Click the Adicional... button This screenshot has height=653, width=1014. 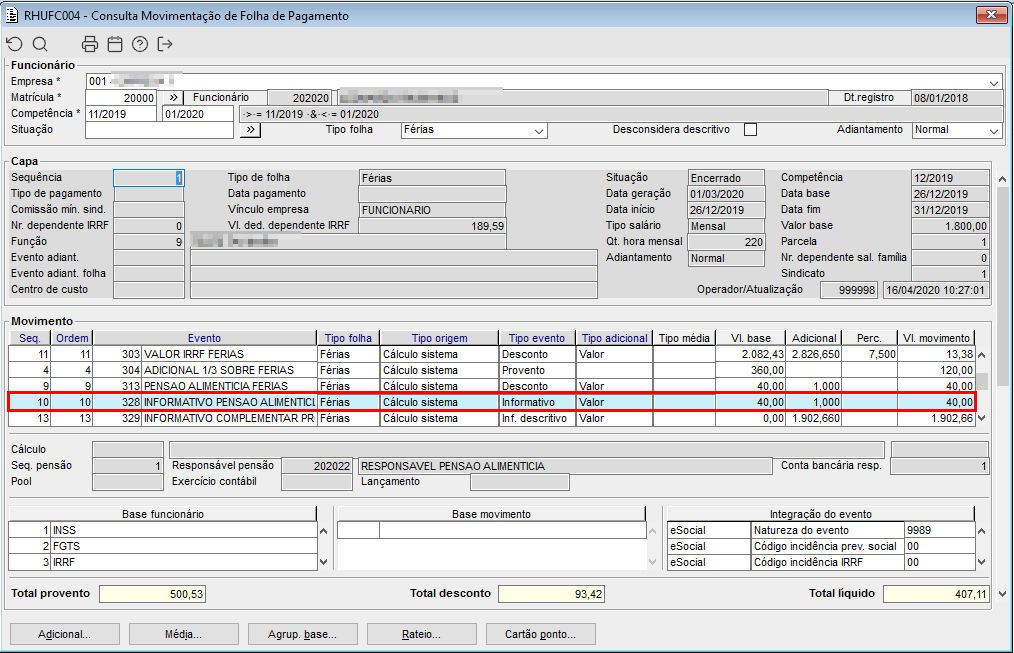point(64,634)
